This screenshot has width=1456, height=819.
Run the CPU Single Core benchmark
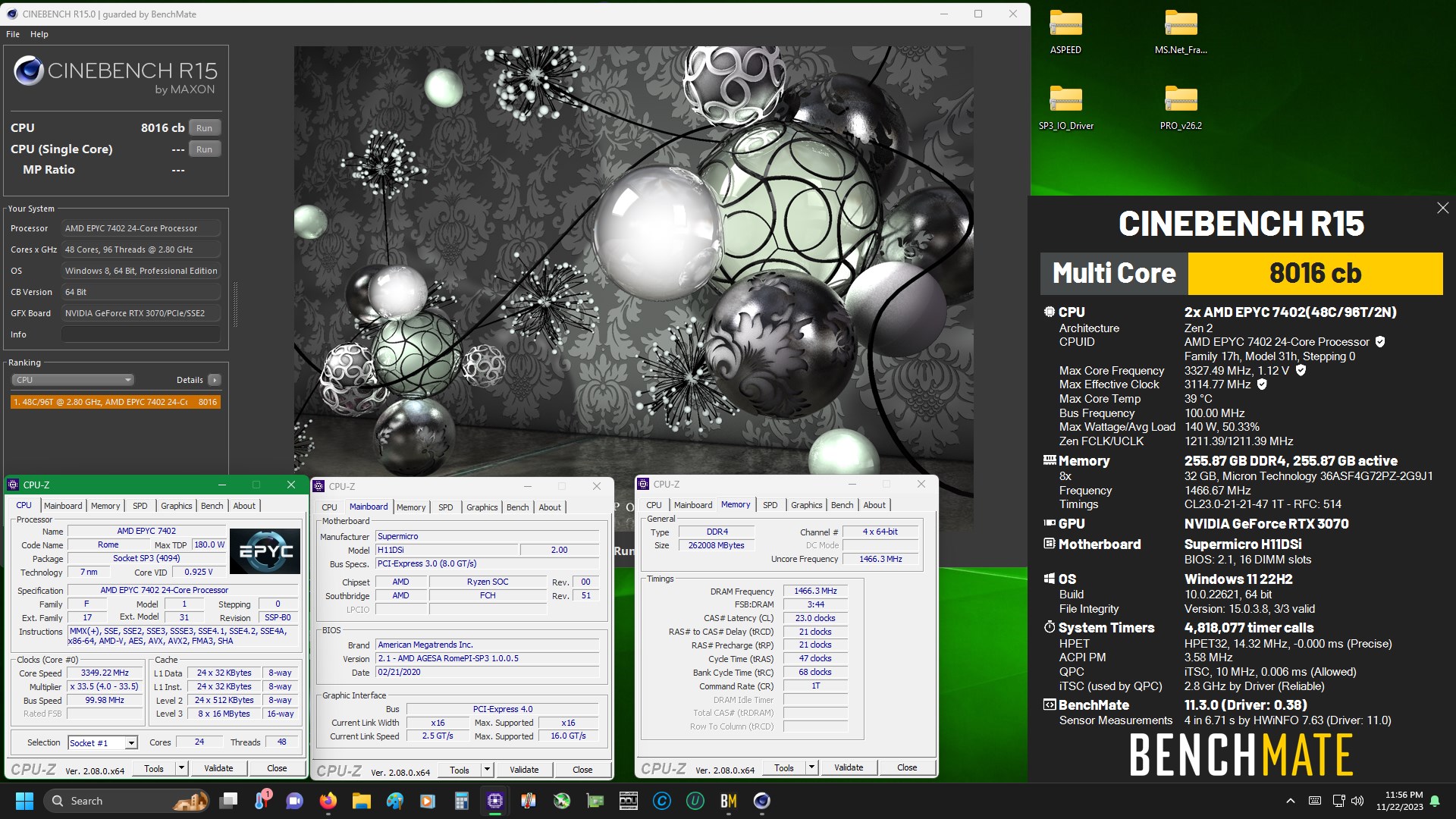click(204, 149)
